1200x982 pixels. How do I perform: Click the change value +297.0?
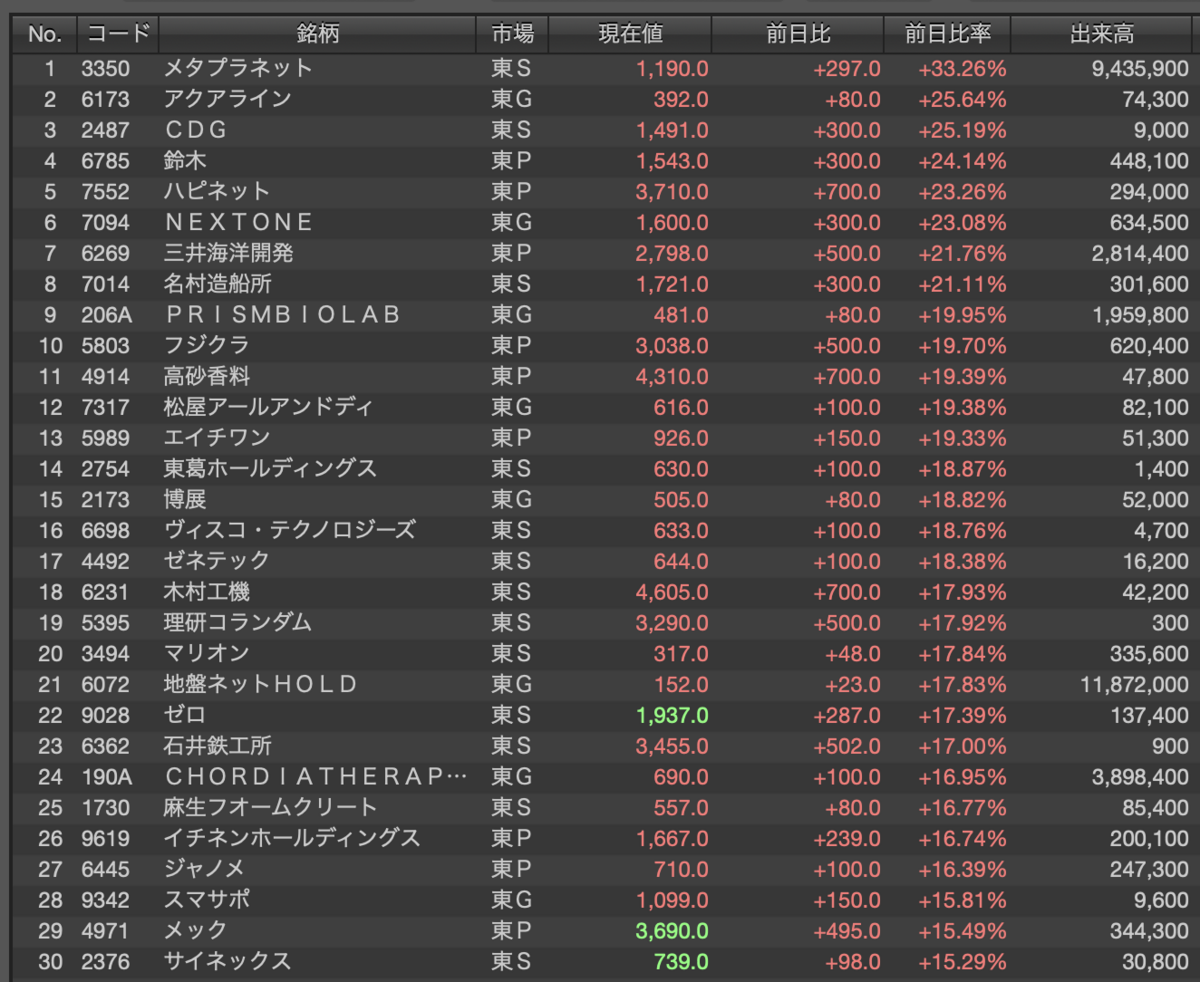click(847, 68)
